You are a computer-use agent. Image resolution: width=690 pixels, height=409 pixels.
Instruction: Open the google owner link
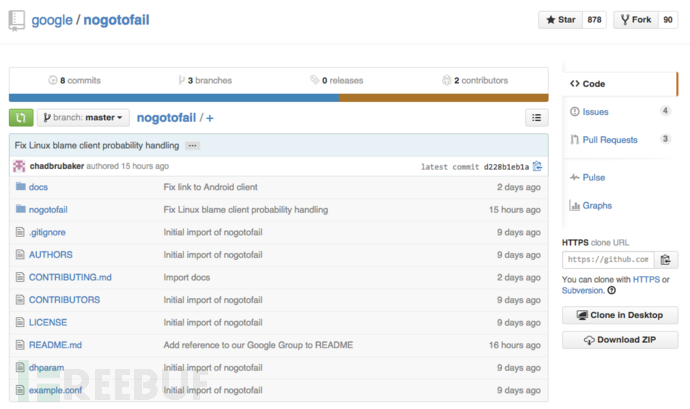pos(52,20)
